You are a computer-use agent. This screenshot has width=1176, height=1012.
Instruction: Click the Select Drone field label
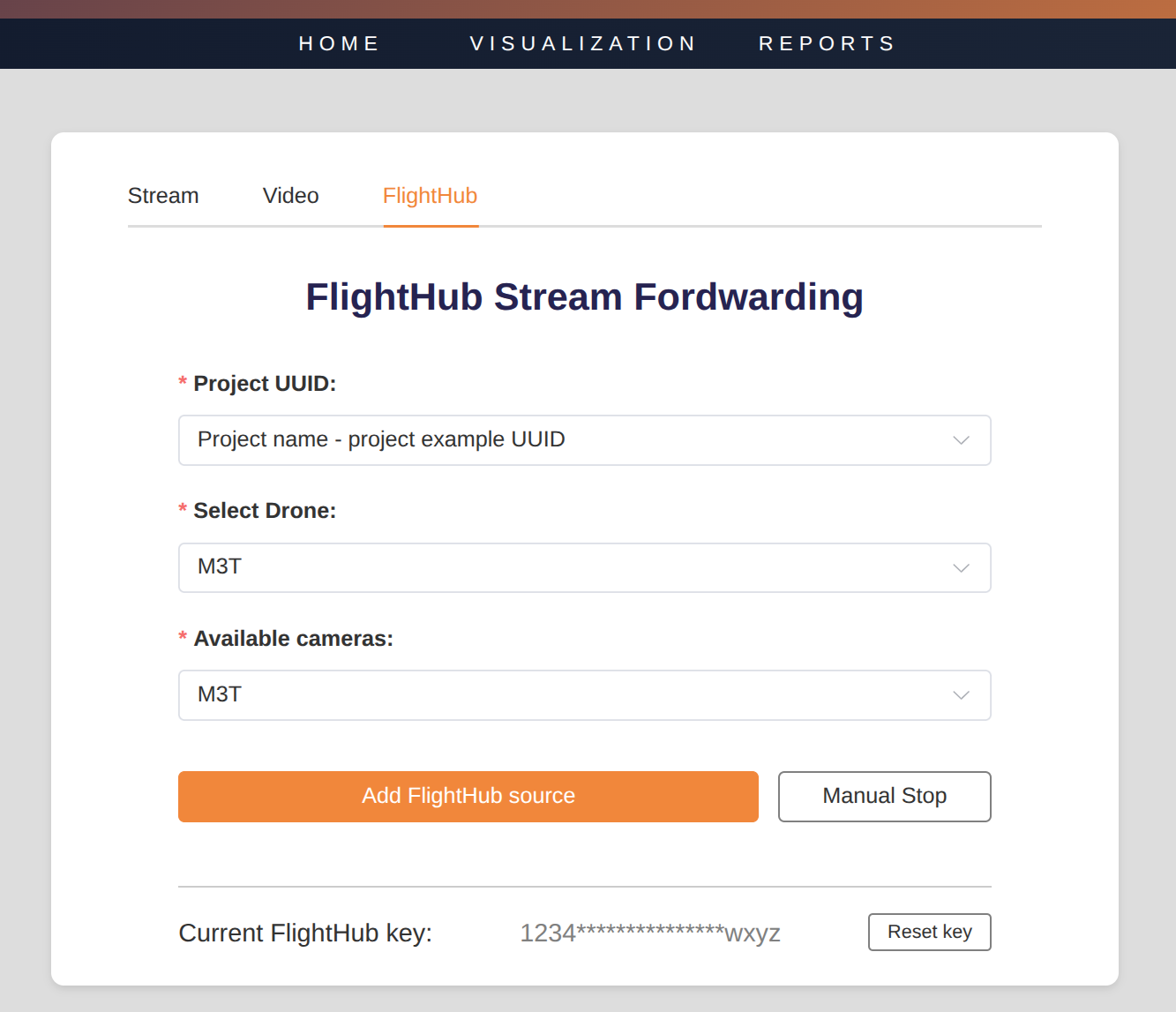click(265, 511)
